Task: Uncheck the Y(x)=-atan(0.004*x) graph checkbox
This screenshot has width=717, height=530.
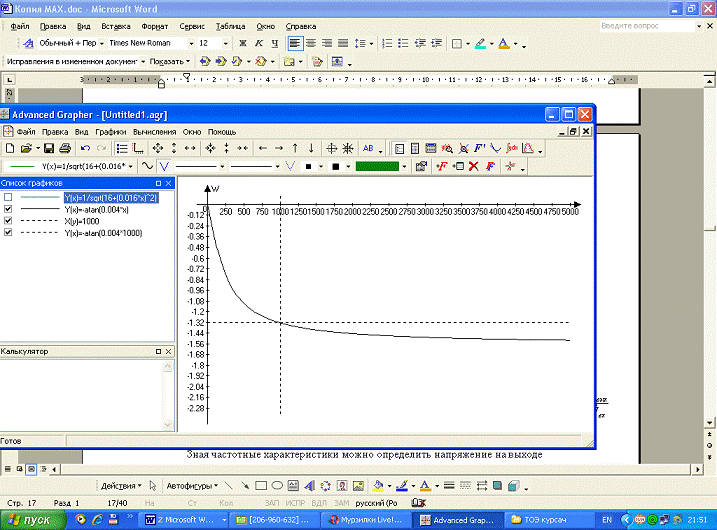Action: point(9,209)
